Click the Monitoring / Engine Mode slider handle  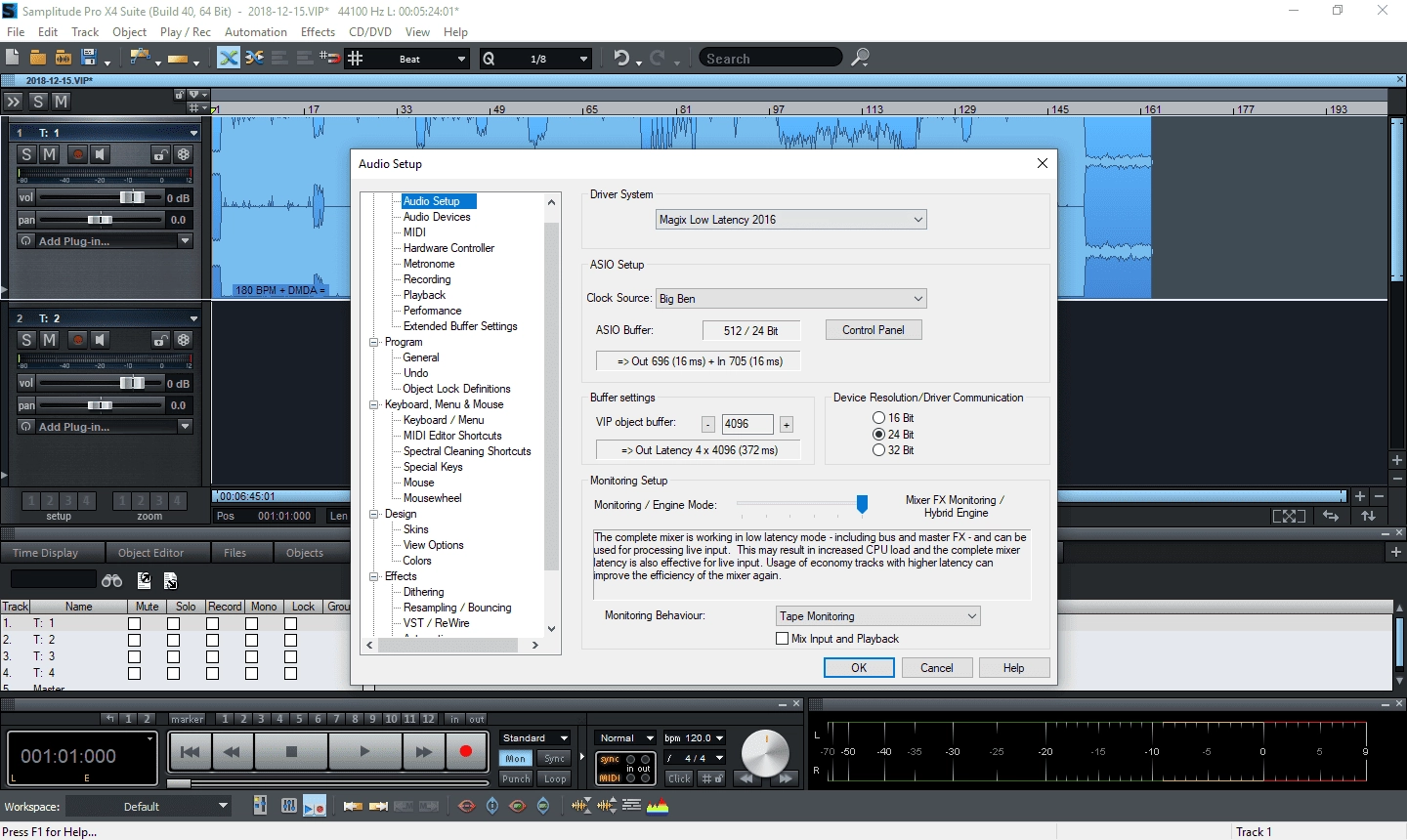[x=862, y=503]
